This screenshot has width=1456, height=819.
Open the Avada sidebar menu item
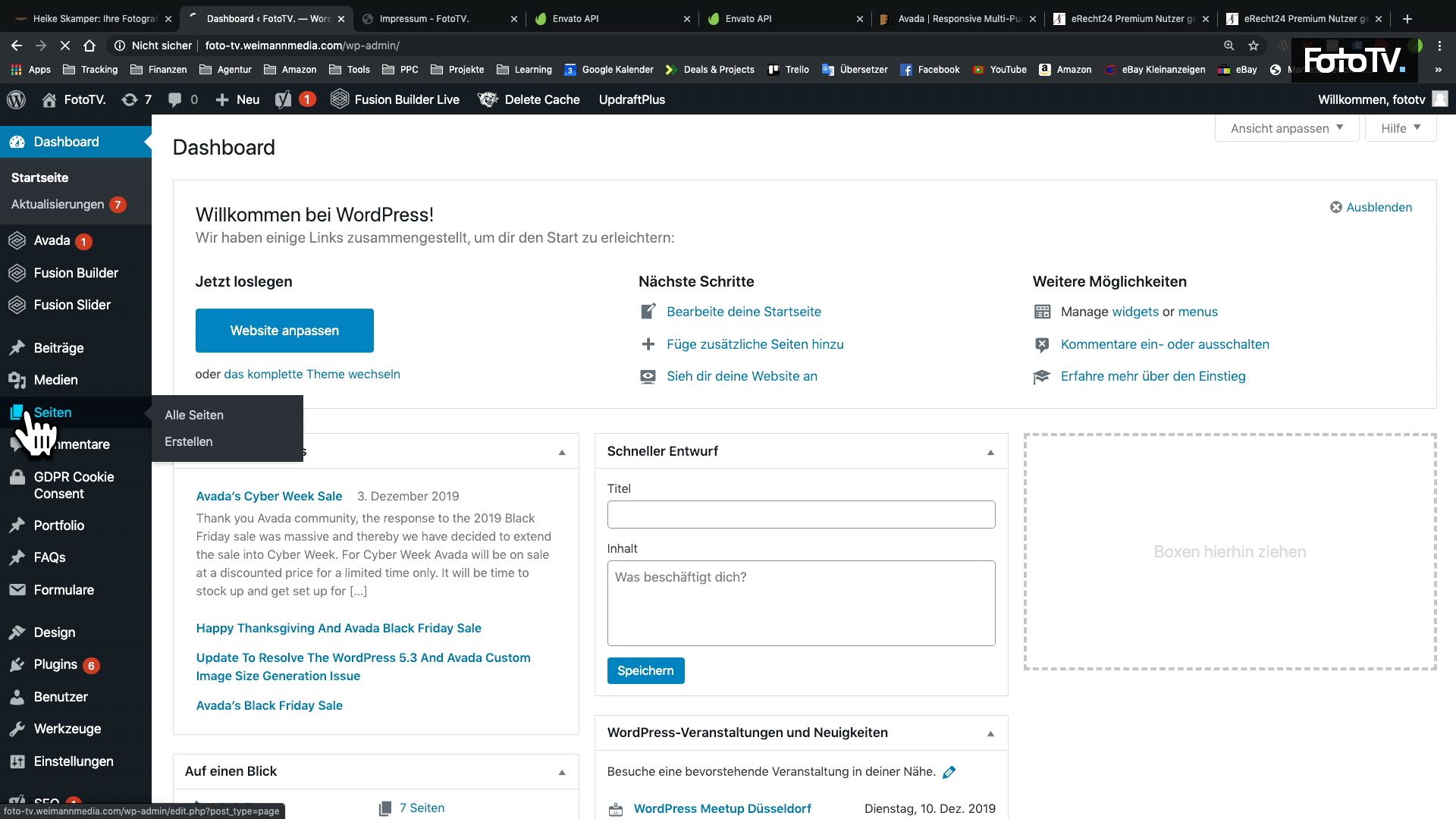52,240
